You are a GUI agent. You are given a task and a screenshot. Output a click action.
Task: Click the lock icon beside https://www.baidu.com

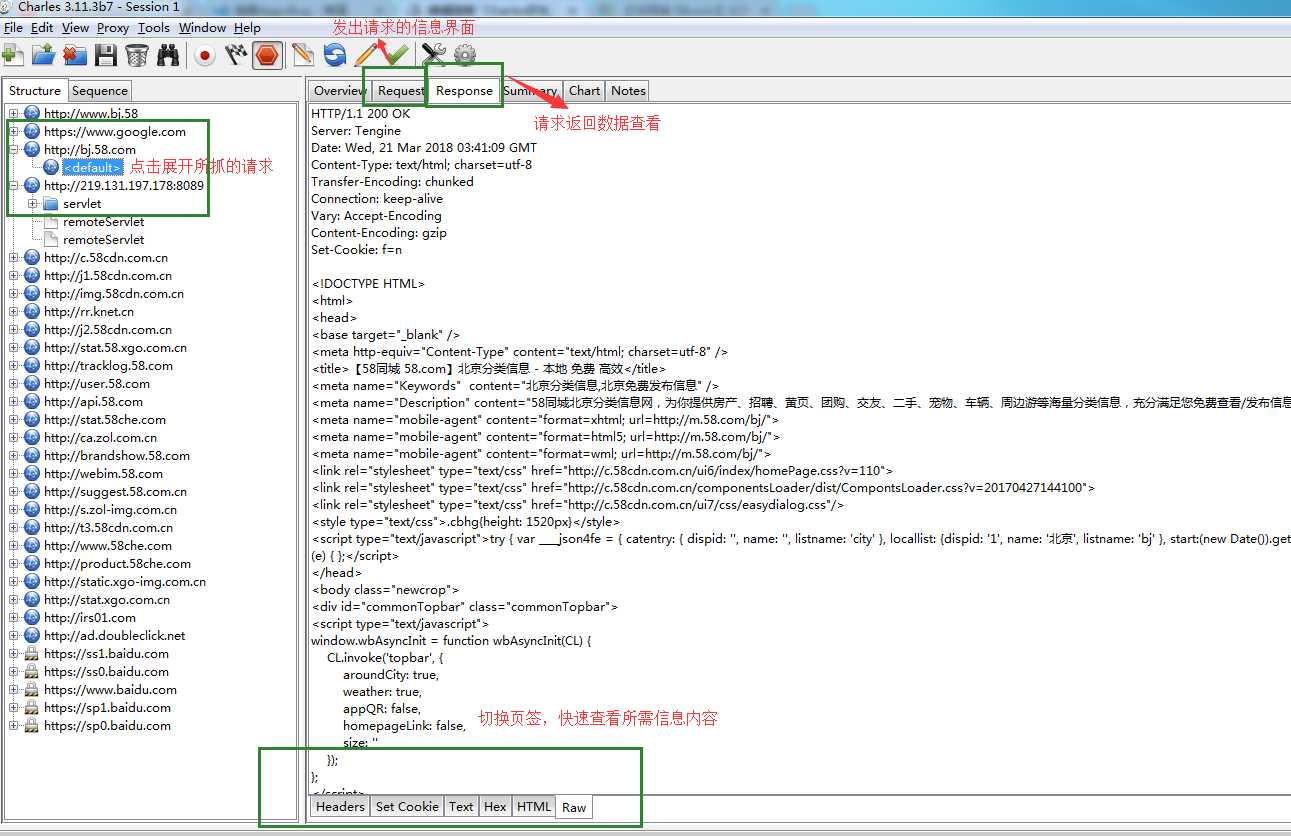pos(32,690)
